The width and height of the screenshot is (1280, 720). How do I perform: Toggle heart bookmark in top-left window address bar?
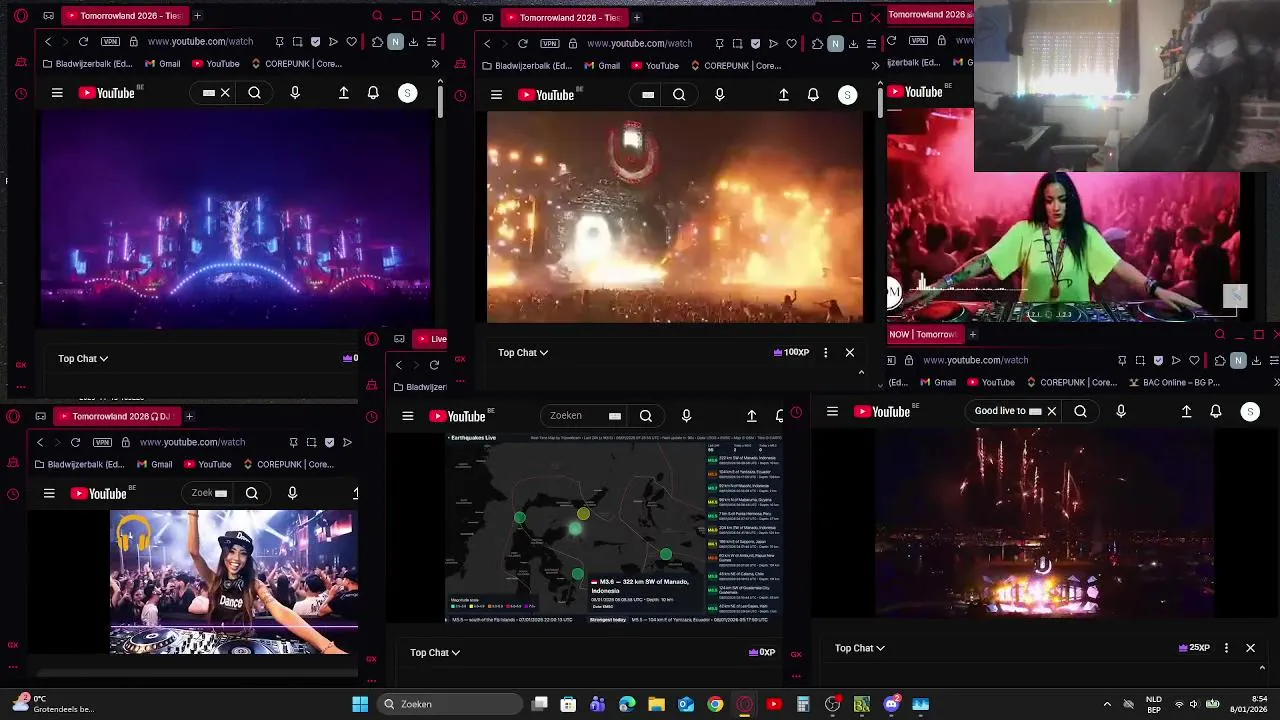pos(352,42)
